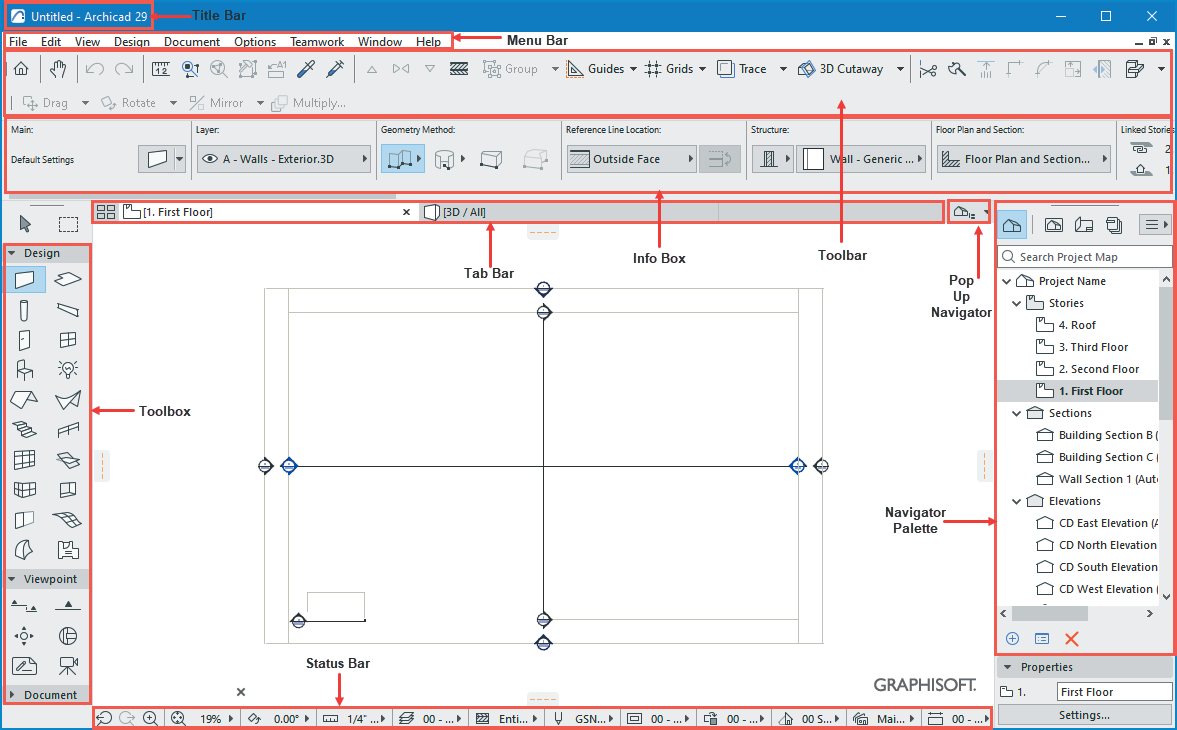Image resolution: width=1177 pixels, height=730 pixels.
Task: Select the Window tool
Action: click(68, 340)
